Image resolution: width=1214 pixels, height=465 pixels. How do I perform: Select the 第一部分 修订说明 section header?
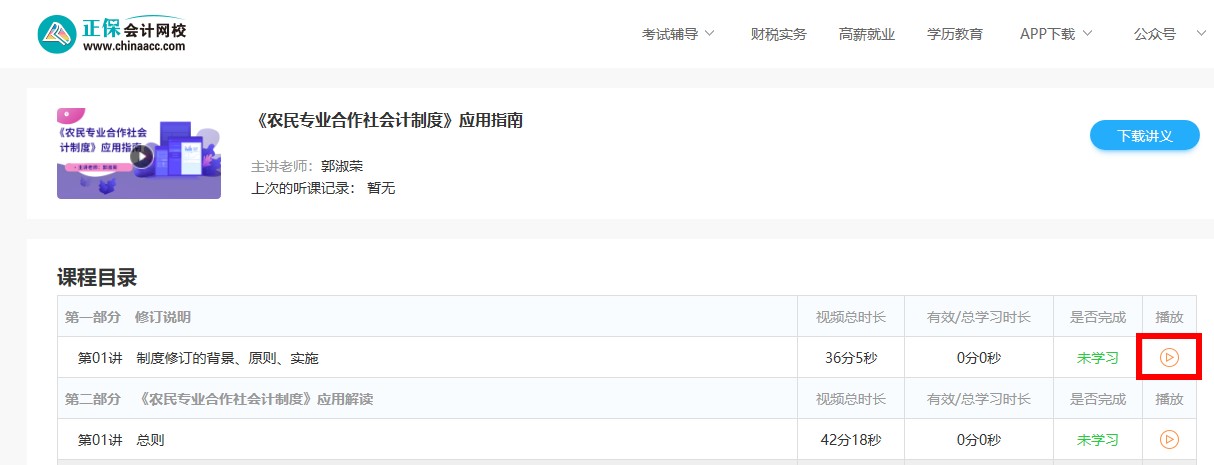pyautogui.click(x=128, y=317)
